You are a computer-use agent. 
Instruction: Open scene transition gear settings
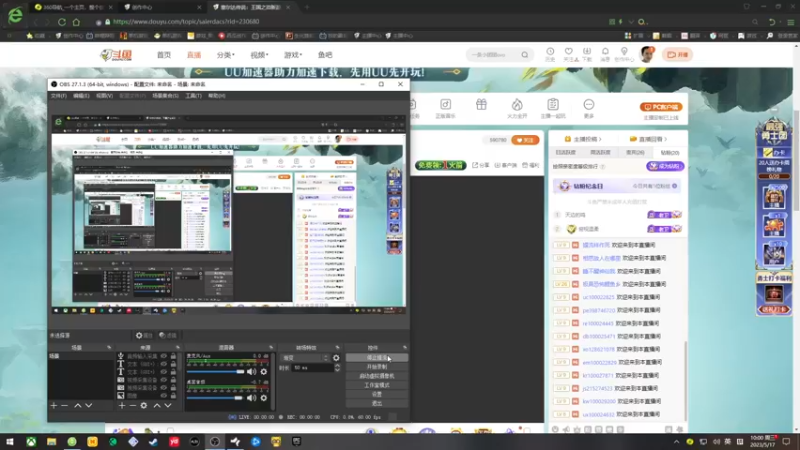pyautogui.click(x=336, y=358)
